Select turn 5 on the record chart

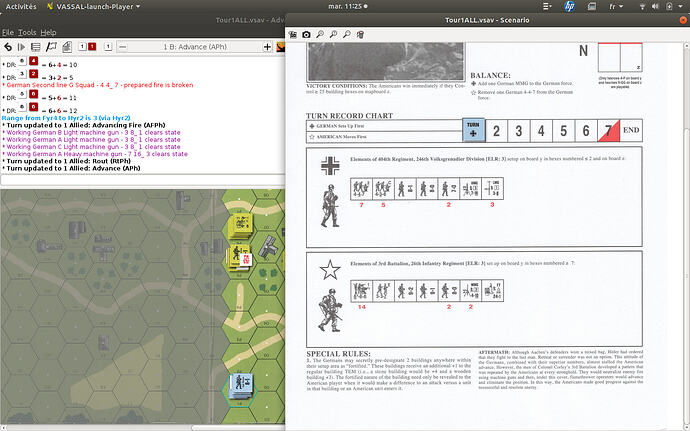(x=564, y=131)
